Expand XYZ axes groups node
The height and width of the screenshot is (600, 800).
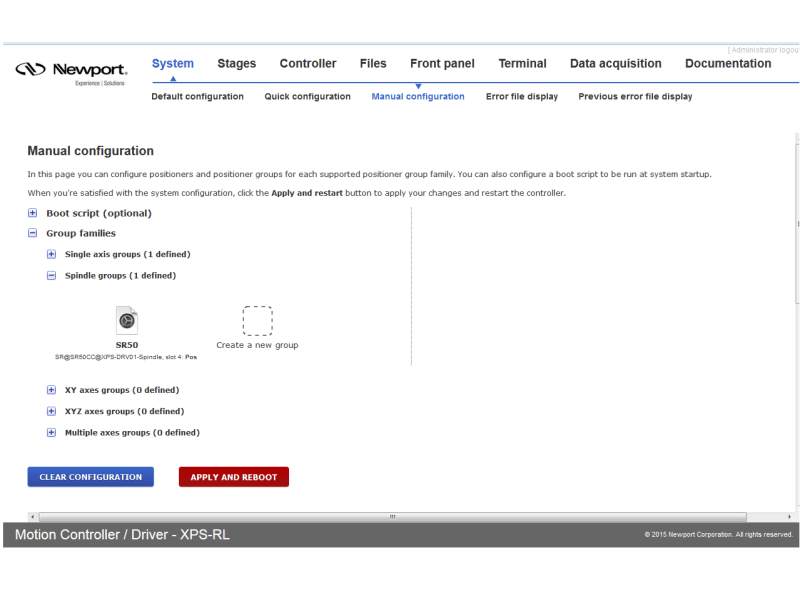[51, 411]
